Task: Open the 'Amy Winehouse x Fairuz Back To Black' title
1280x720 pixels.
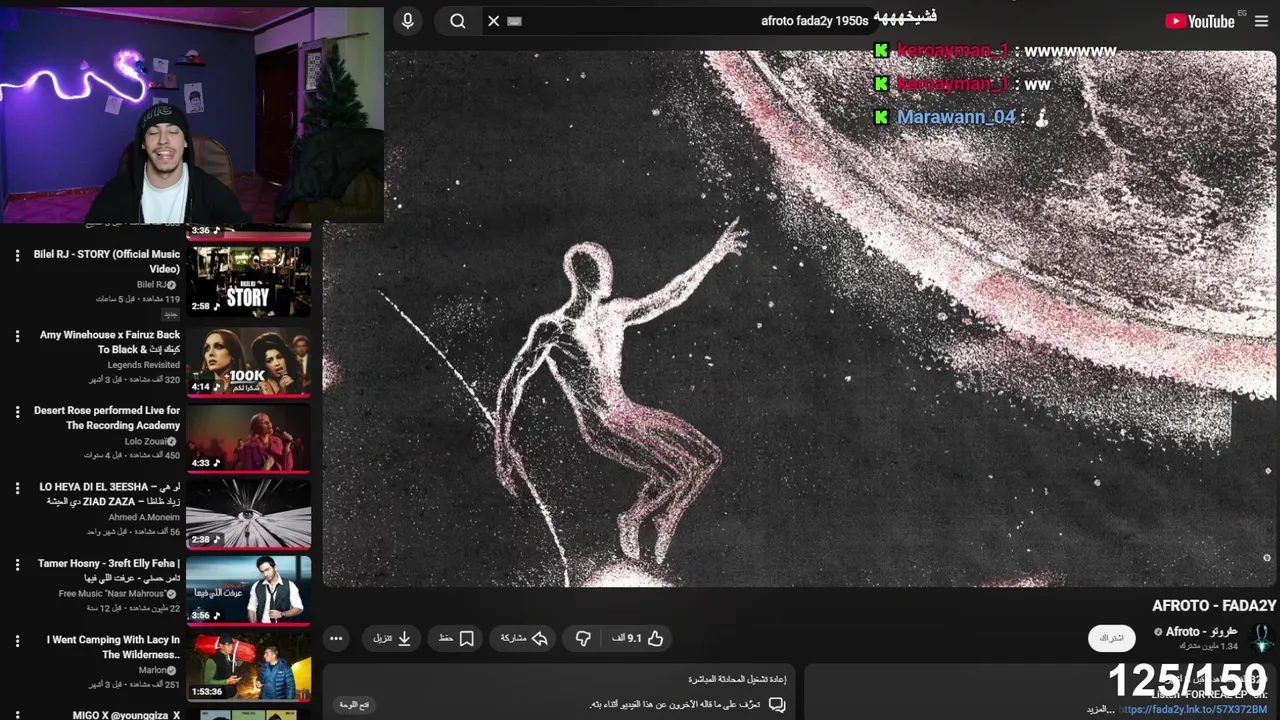Action: 110,342
